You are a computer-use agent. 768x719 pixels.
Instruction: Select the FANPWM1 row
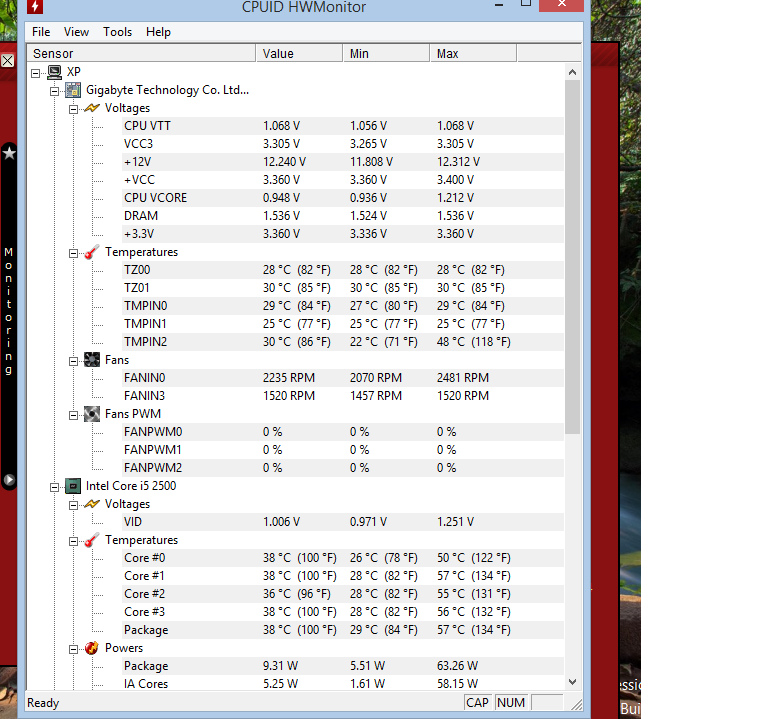(343, 450)
